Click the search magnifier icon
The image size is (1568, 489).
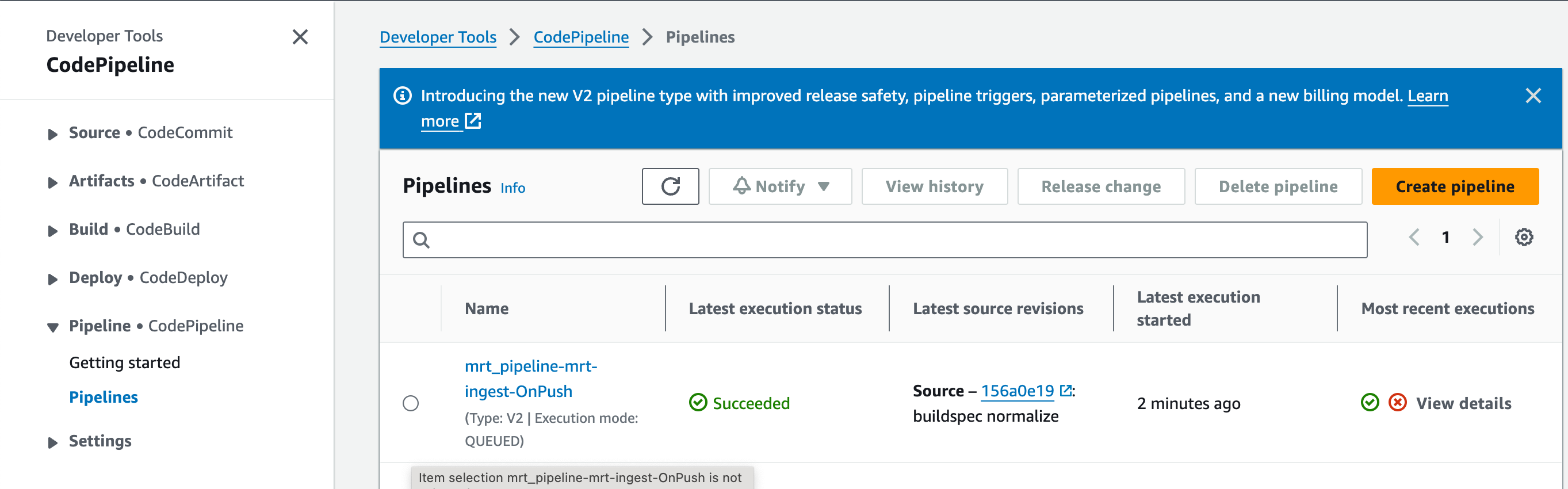click(x=421, y=240)
